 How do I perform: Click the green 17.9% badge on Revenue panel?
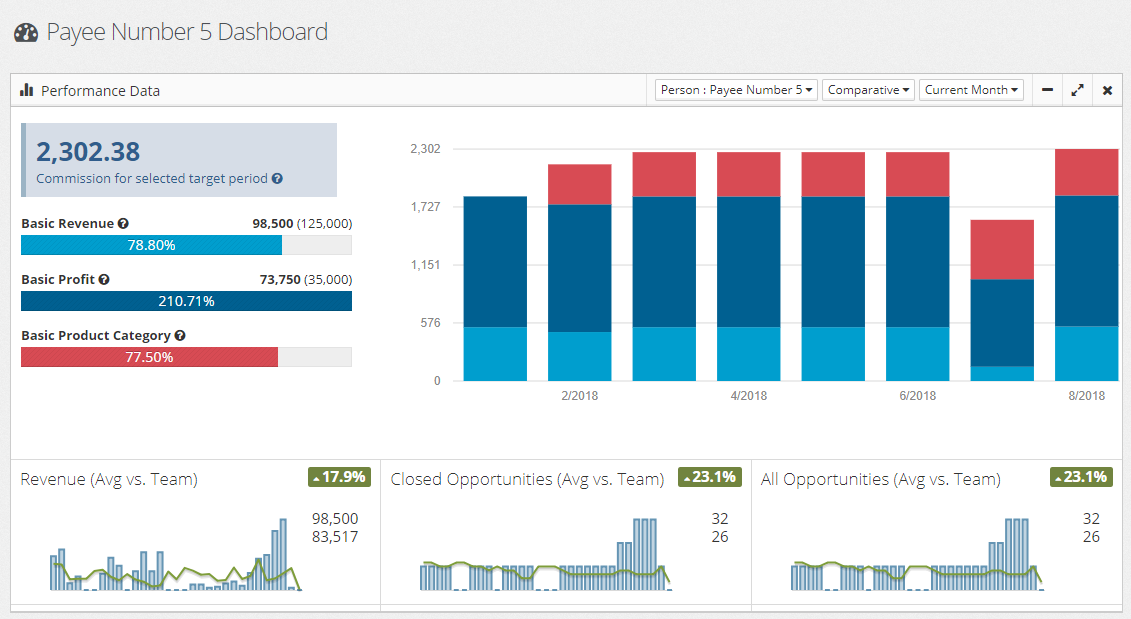point(340,478)
